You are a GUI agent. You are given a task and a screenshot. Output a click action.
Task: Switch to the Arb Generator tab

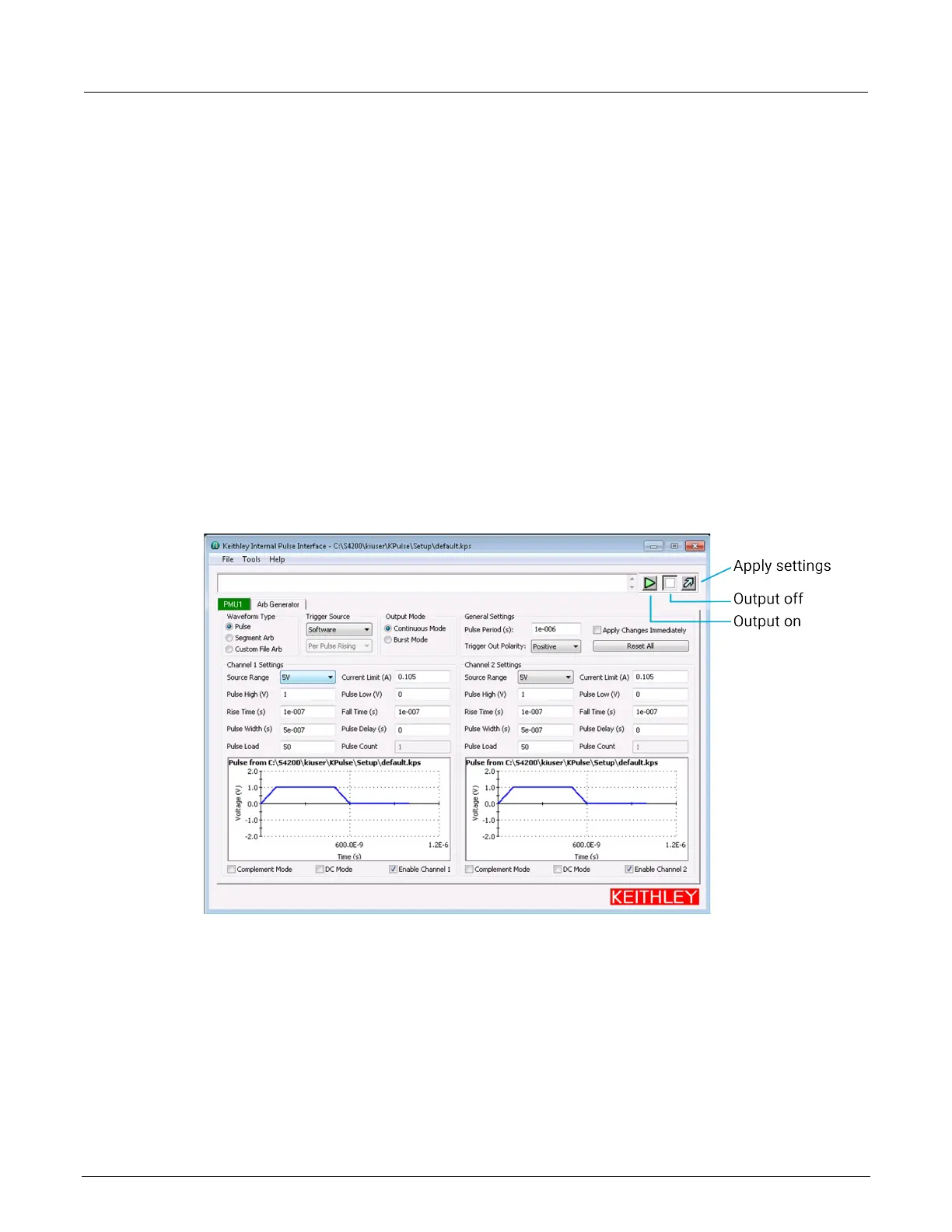[x=278, y=604]
